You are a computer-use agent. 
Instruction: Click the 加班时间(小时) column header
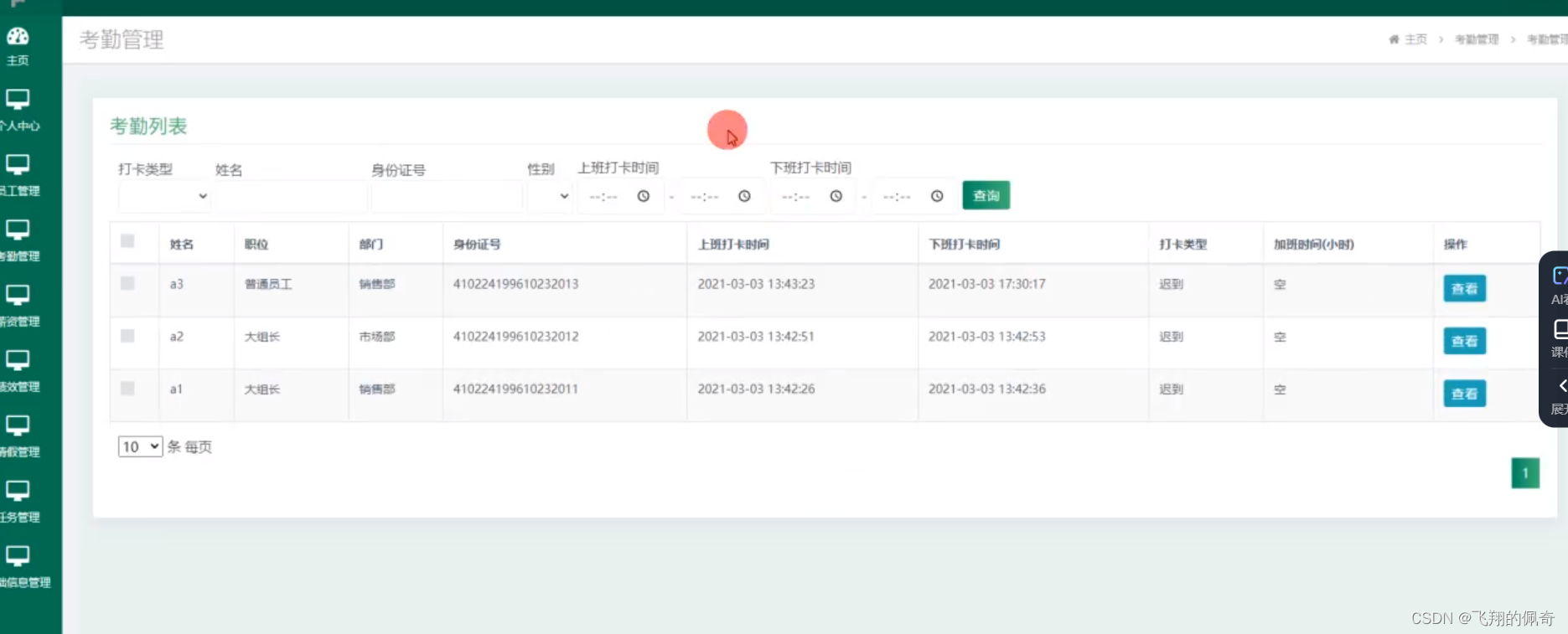1313,245
